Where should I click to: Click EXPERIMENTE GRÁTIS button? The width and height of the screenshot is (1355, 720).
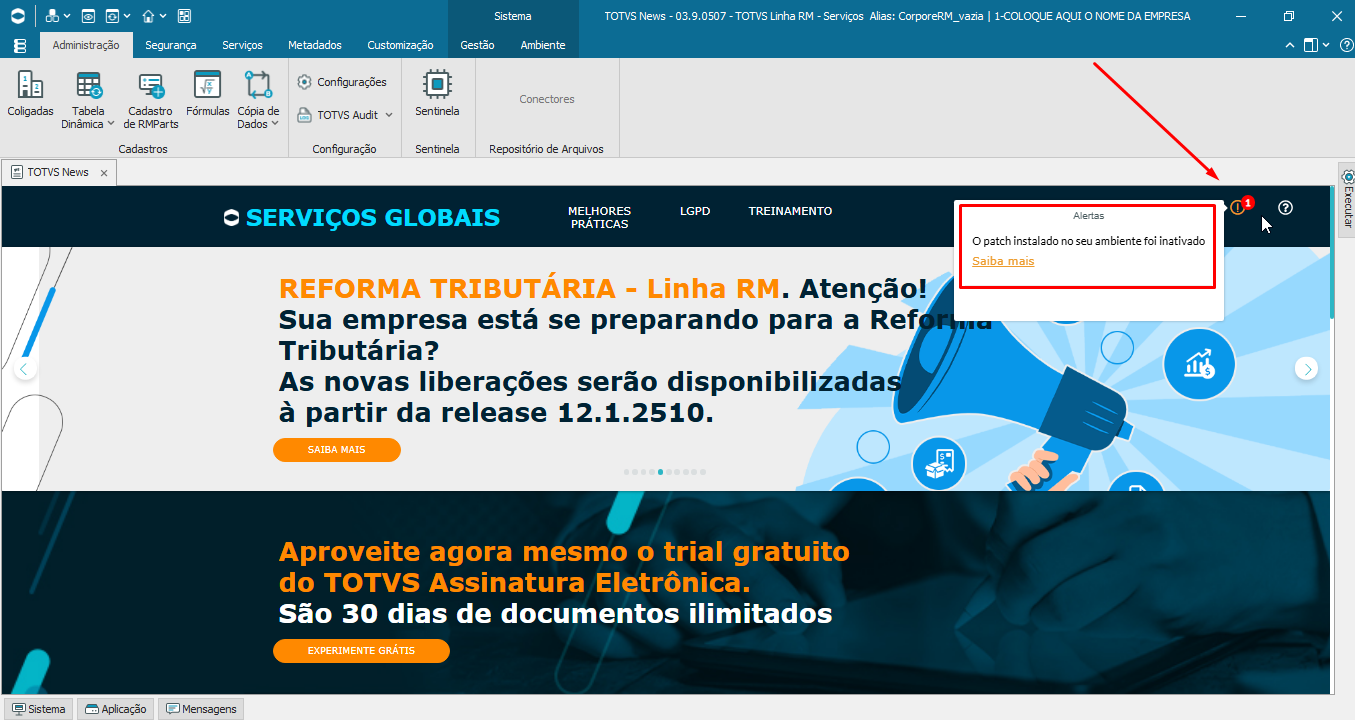coord(361,651)
